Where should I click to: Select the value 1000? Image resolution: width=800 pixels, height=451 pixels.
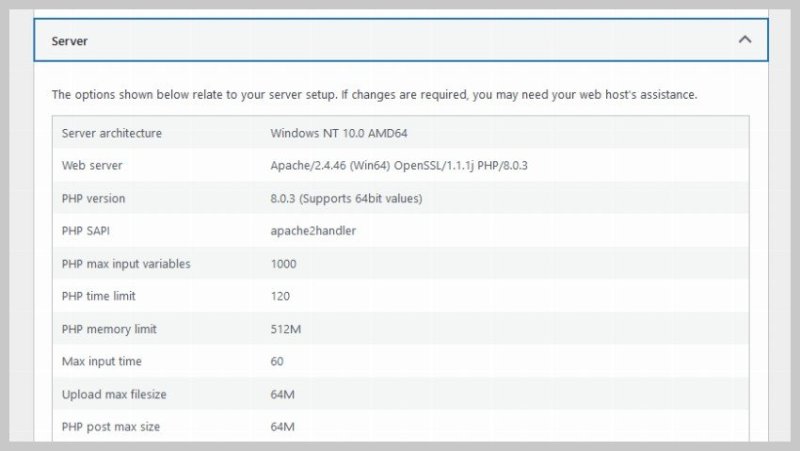pyautogui.click(x=284, y=264)
